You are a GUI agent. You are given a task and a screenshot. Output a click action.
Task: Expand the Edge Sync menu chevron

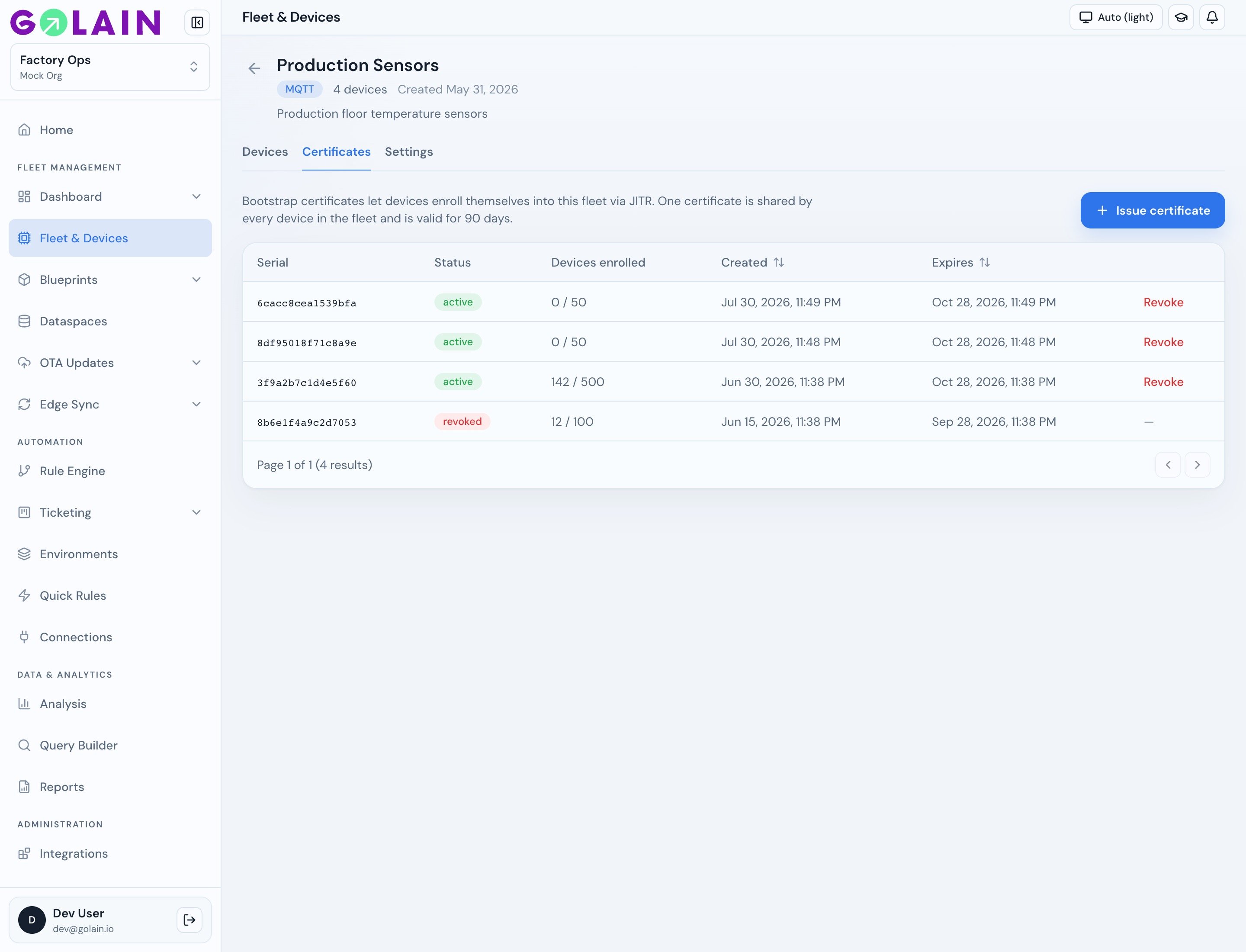(x=196, y=405)
